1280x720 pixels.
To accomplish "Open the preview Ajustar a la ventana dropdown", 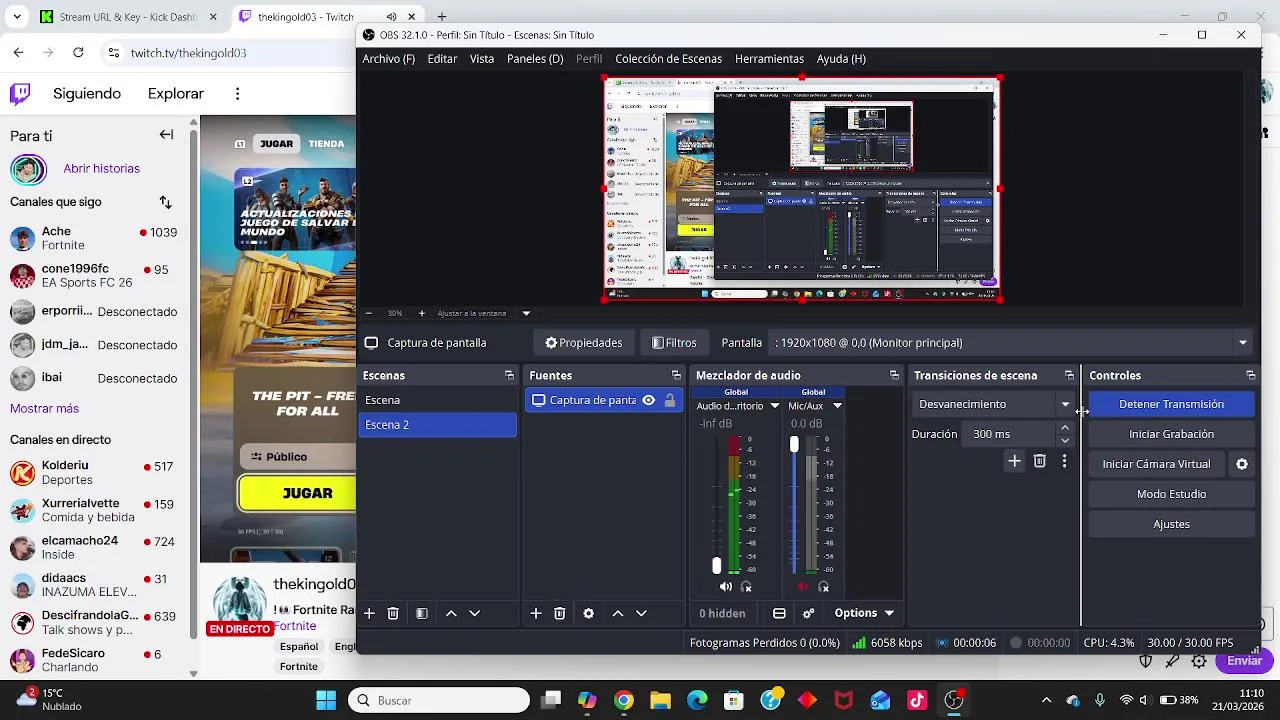I will coord(526,313).
